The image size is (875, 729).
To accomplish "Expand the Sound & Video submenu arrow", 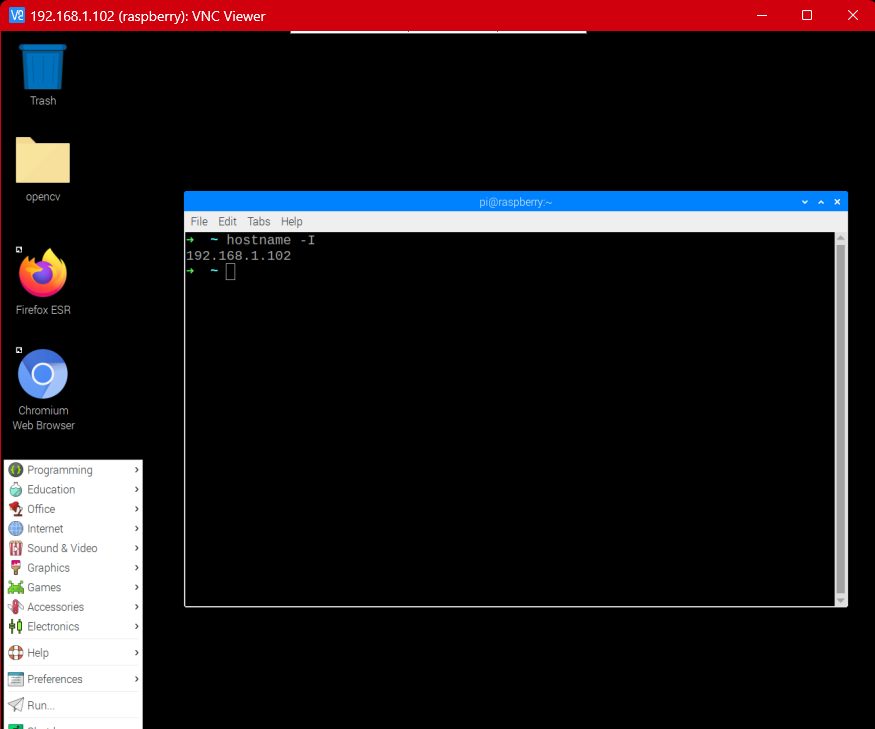I will click(x=136, y=548).
